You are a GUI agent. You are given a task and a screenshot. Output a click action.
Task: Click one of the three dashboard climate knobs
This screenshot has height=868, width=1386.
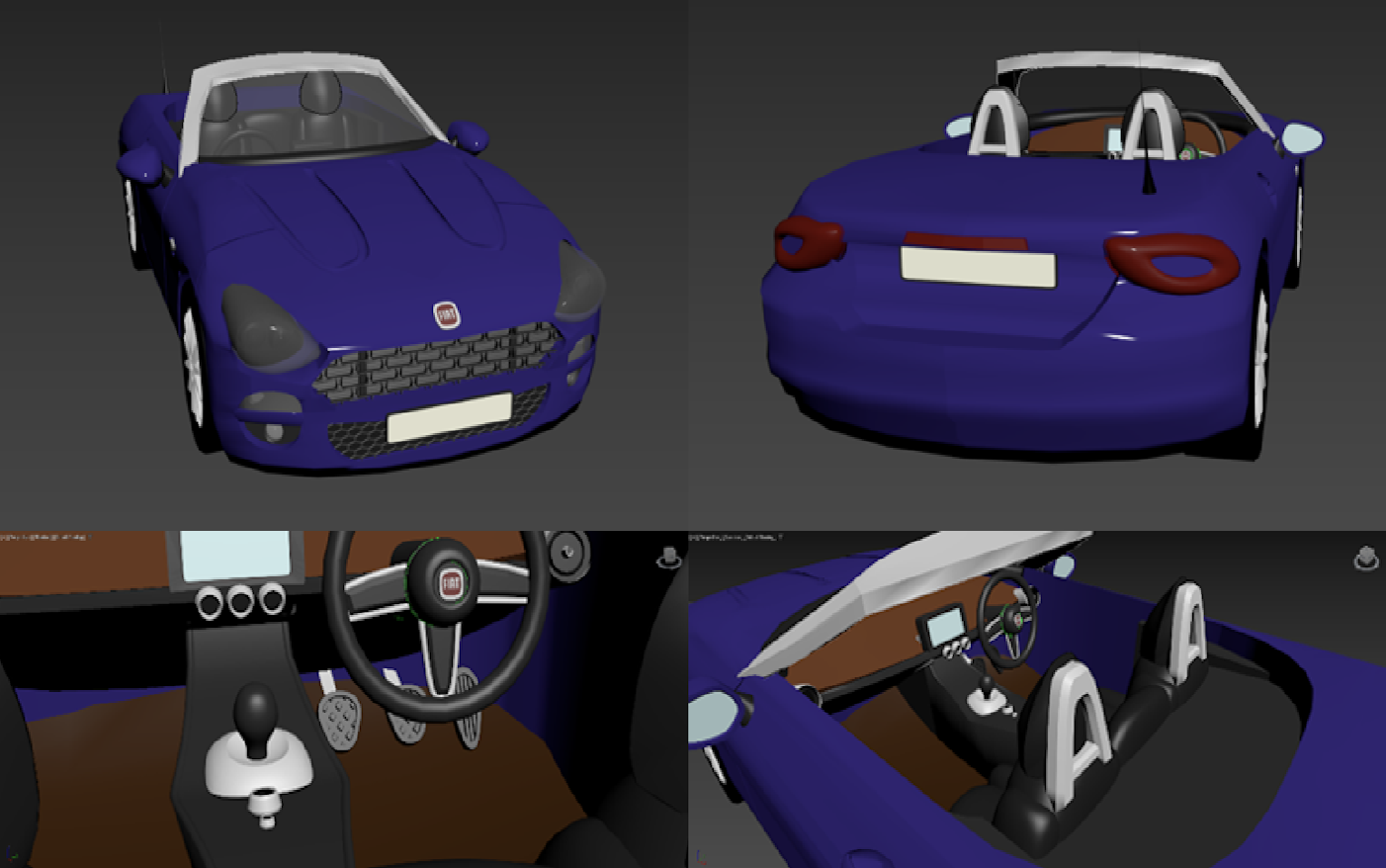[x=238, y=599]
